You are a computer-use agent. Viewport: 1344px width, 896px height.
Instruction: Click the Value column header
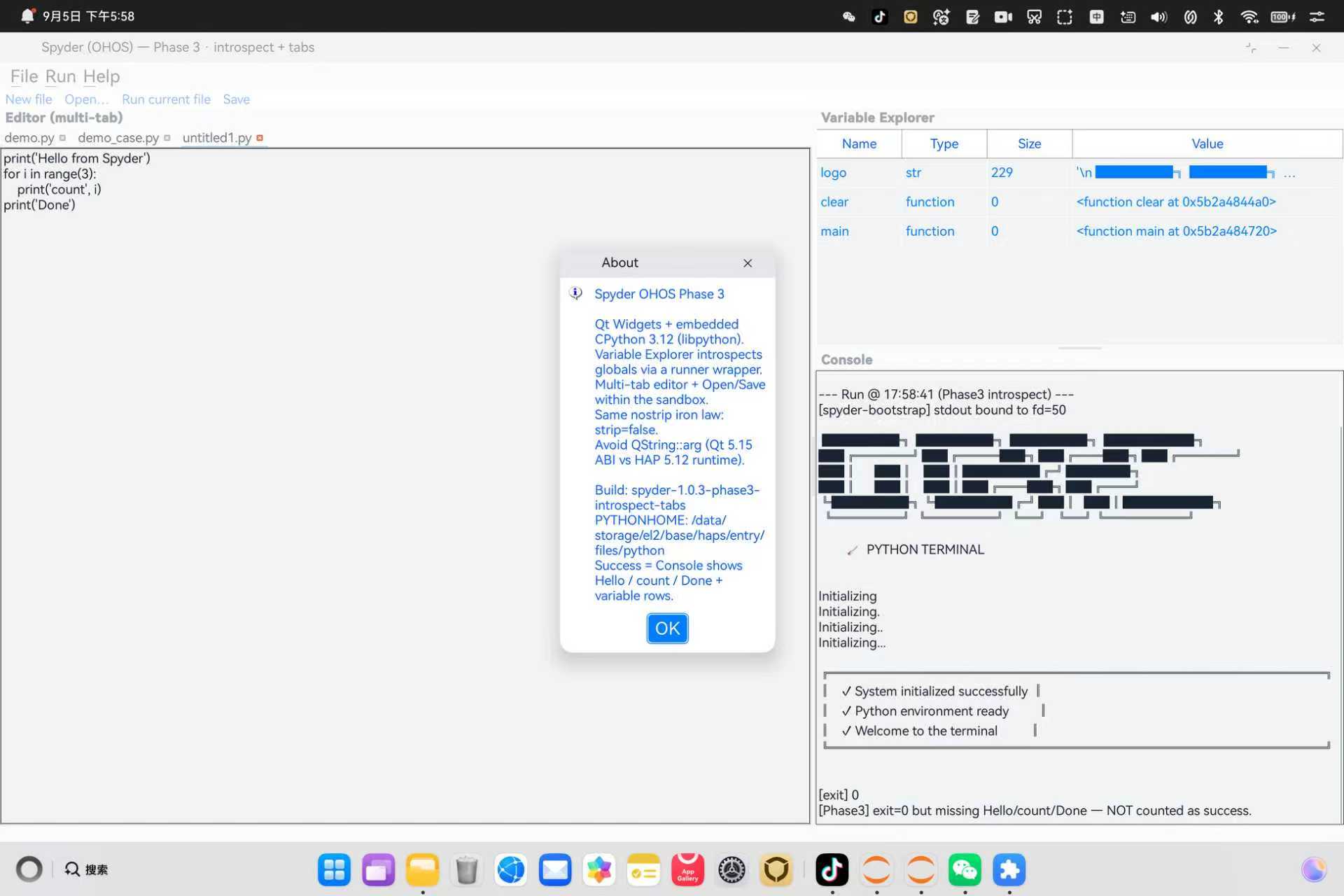coord(1207,143)
